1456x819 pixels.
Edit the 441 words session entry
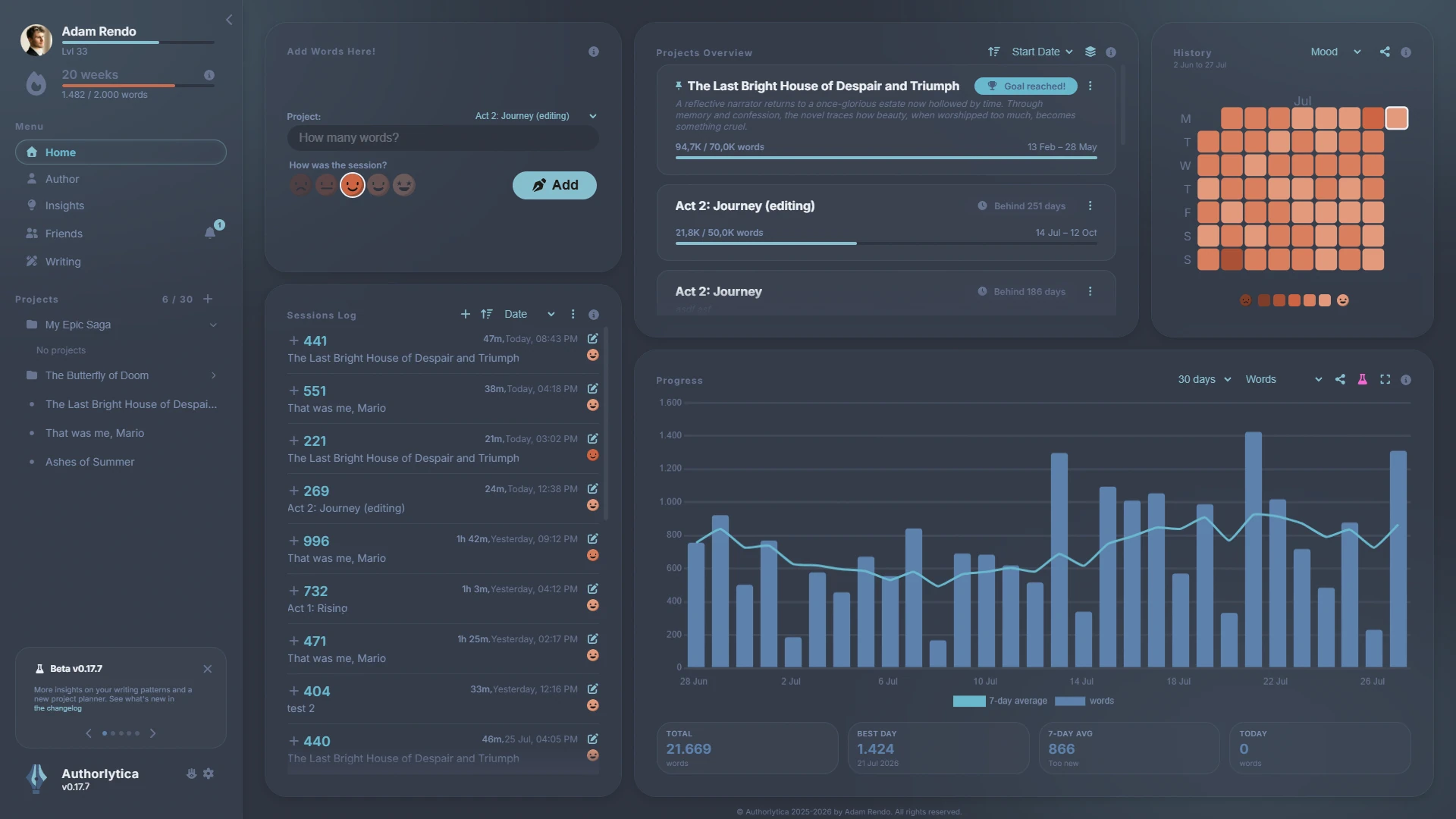click(x=593, y=338)
